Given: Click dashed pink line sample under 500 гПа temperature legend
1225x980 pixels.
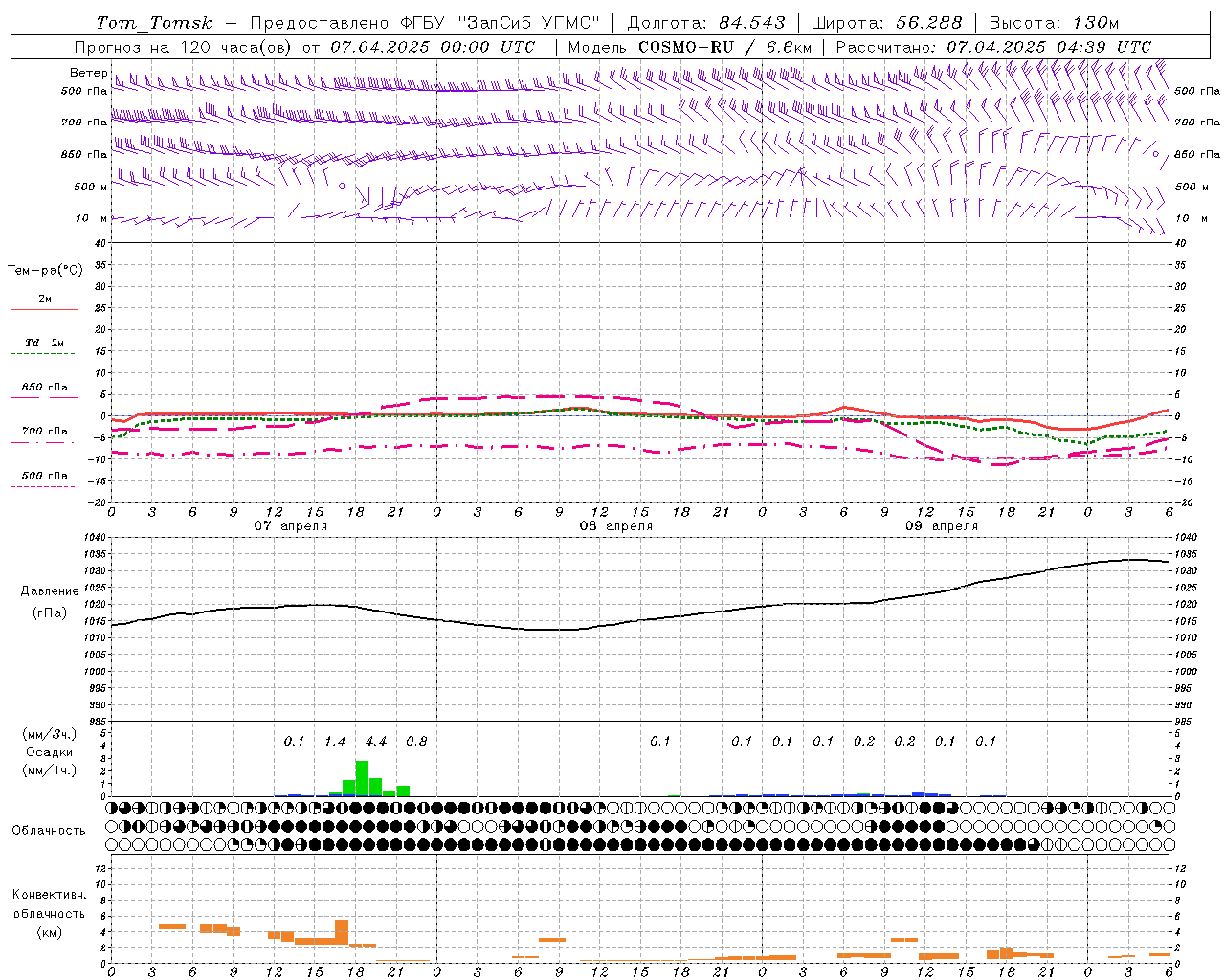Looking at the screenshot, I should [x=42, y=487].
